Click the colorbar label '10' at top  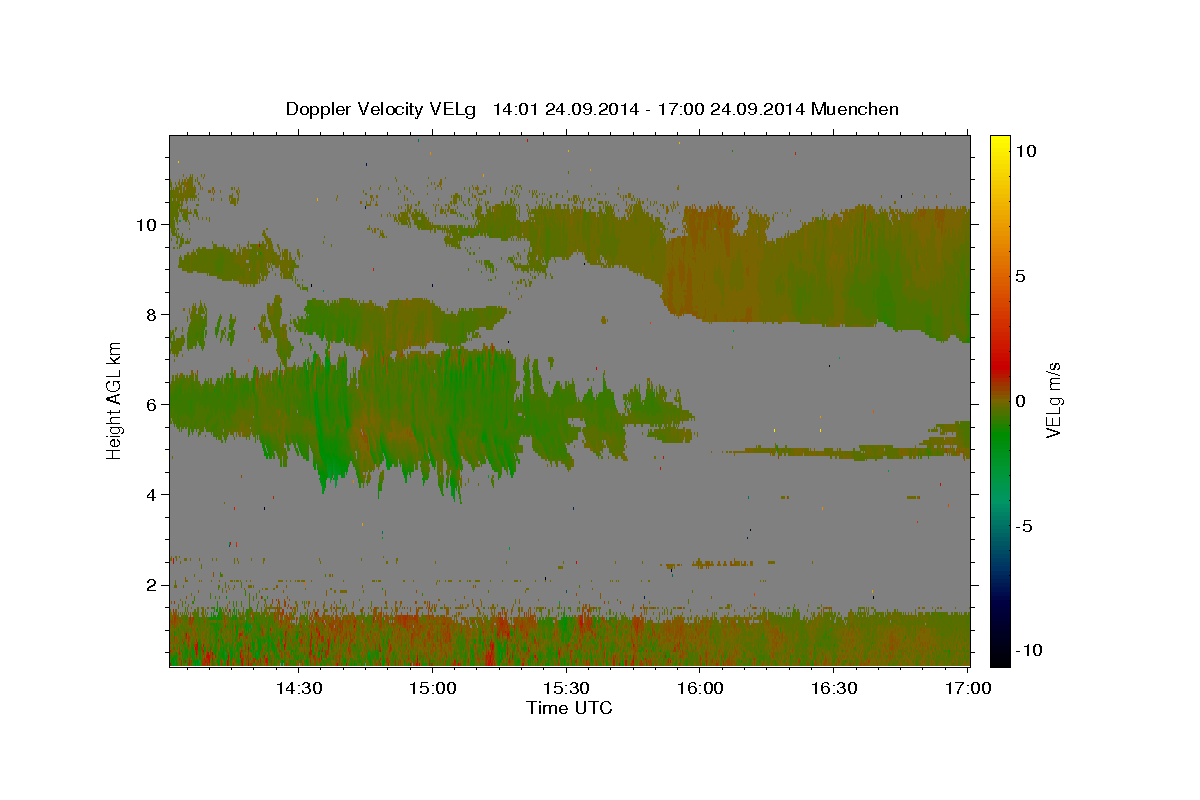pos(1026,151)
